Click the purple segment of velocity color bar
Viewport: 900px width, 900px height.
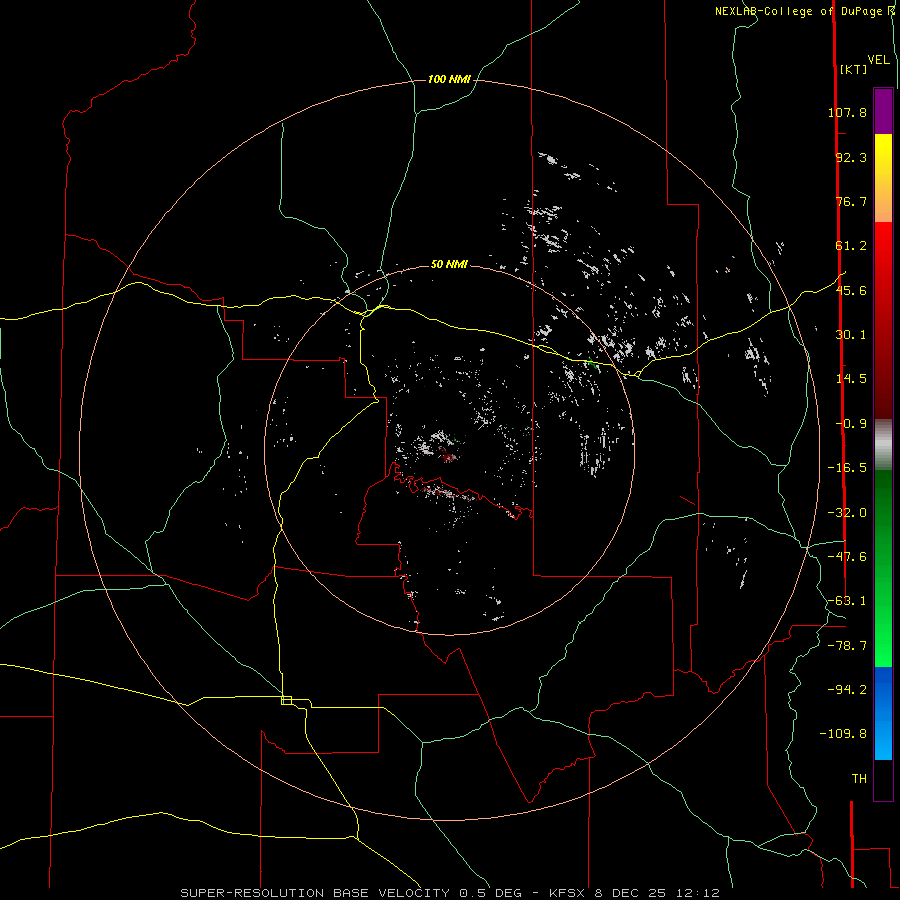click(883, 111)
